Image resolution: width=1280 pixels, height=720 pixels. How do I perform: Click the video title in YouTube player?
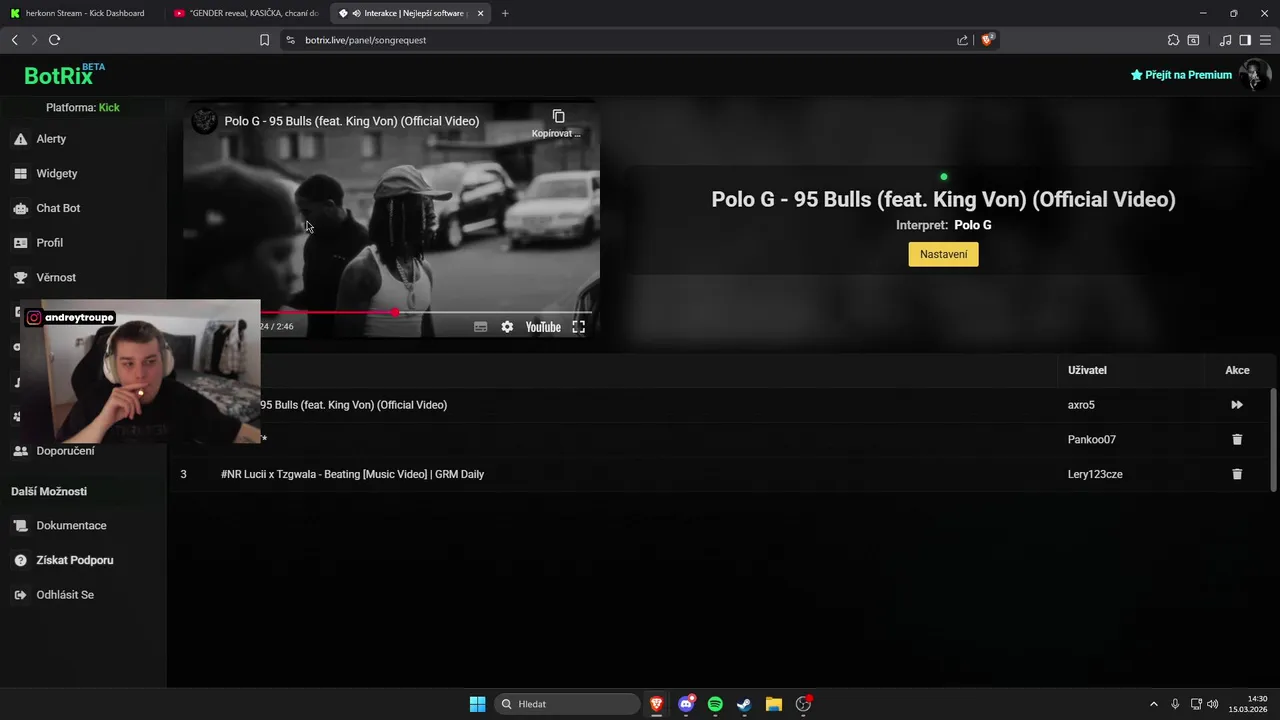[x=352, y=121]
